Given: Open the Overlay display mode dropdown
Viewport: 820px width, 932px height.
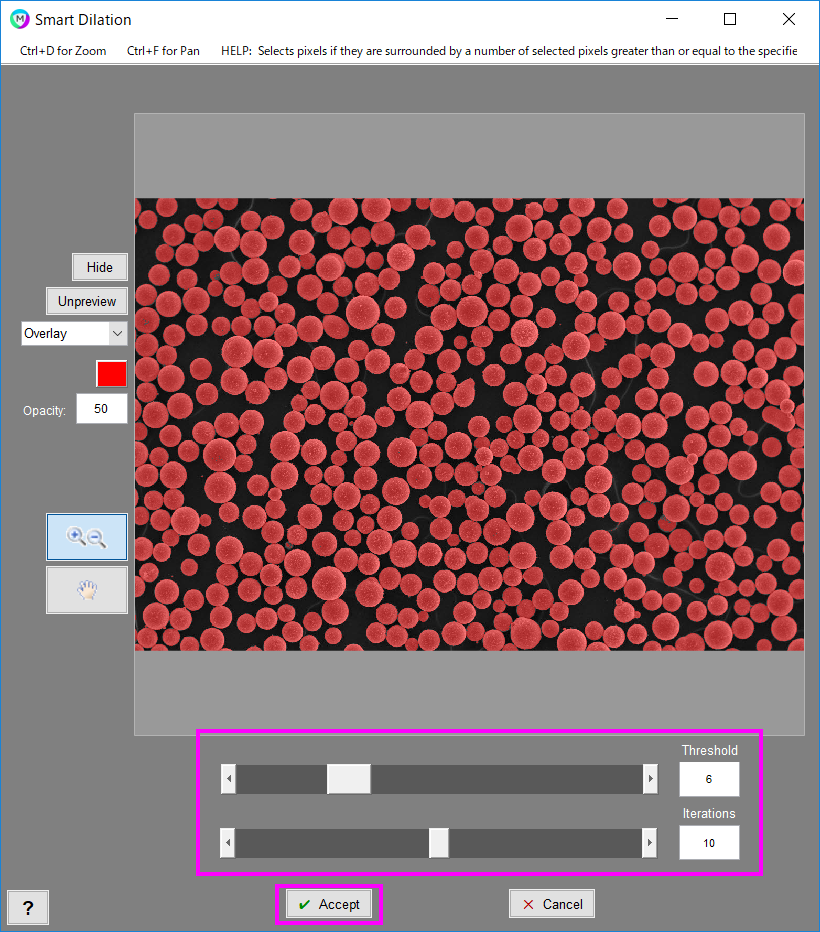Looking at the screenshot, I should [x=74, y=333].
